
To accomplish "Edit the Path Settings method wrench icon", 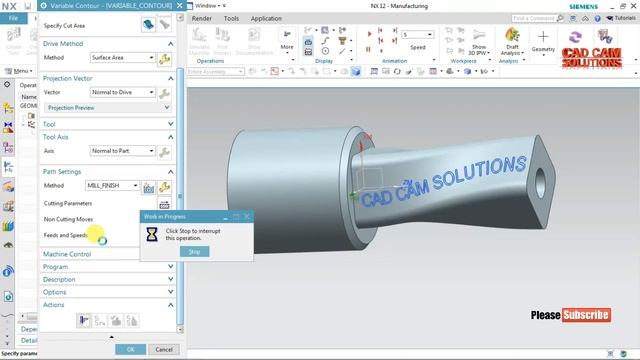I will pos(164,187).
